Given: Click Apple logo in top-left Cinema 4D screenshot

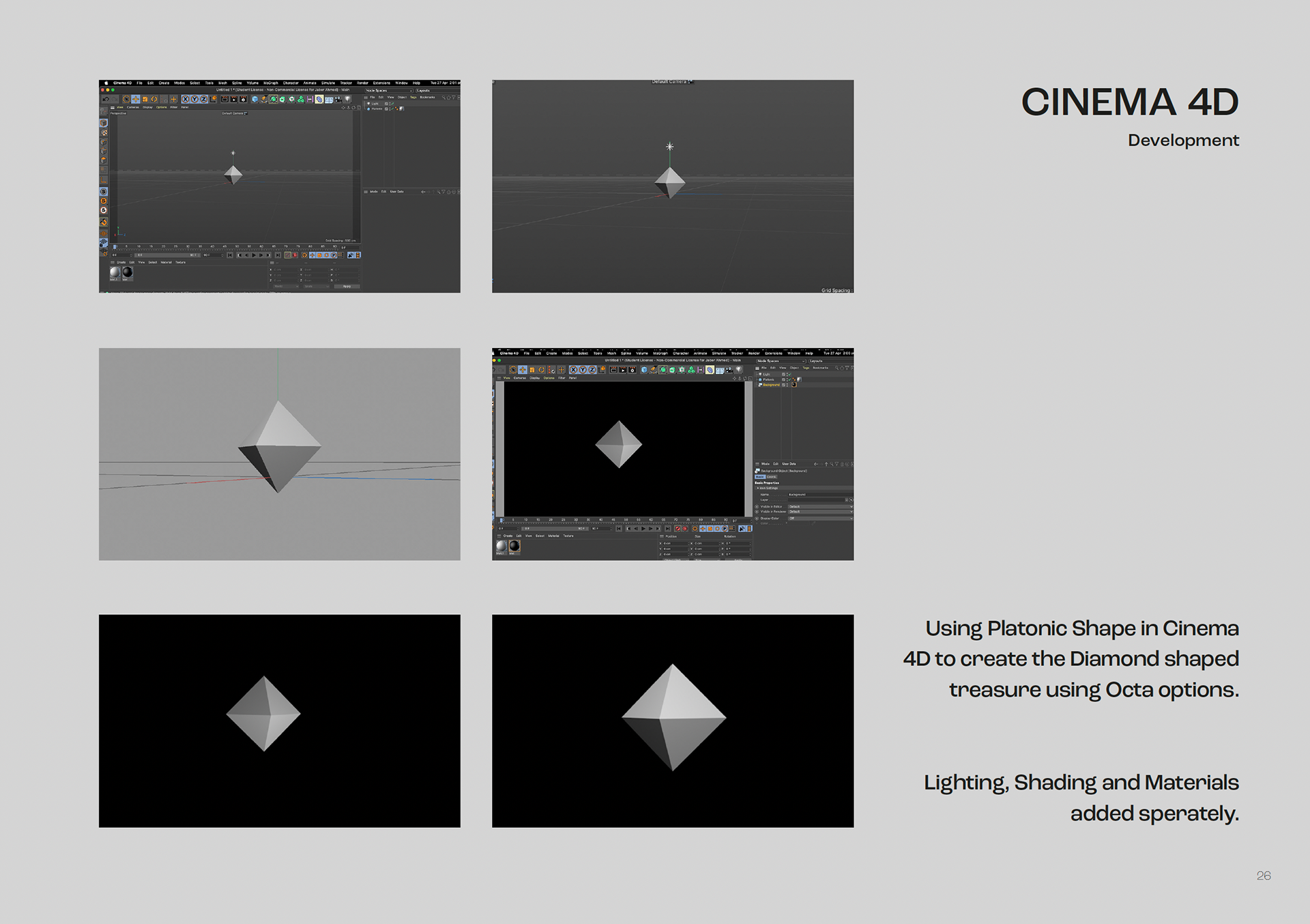Looking at the screenshot, I should [106, 83].
